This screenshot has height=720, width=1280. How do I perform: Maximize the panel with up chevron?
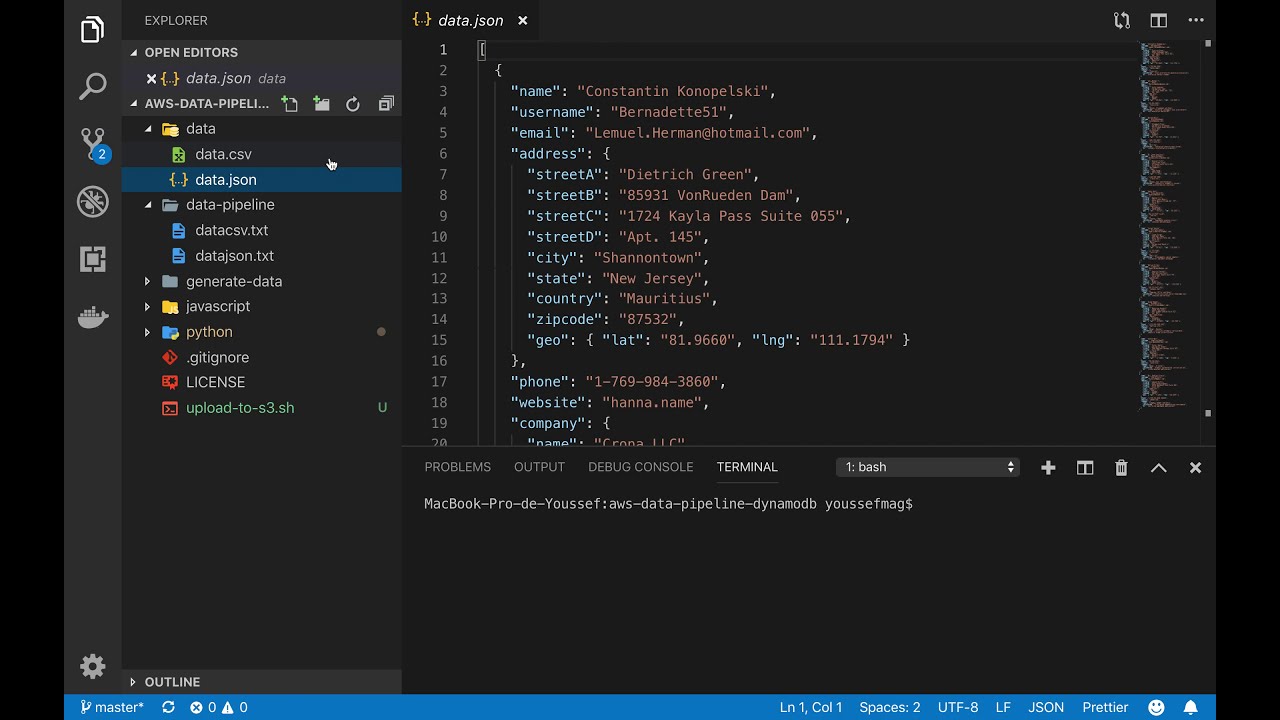(1159, 467)
